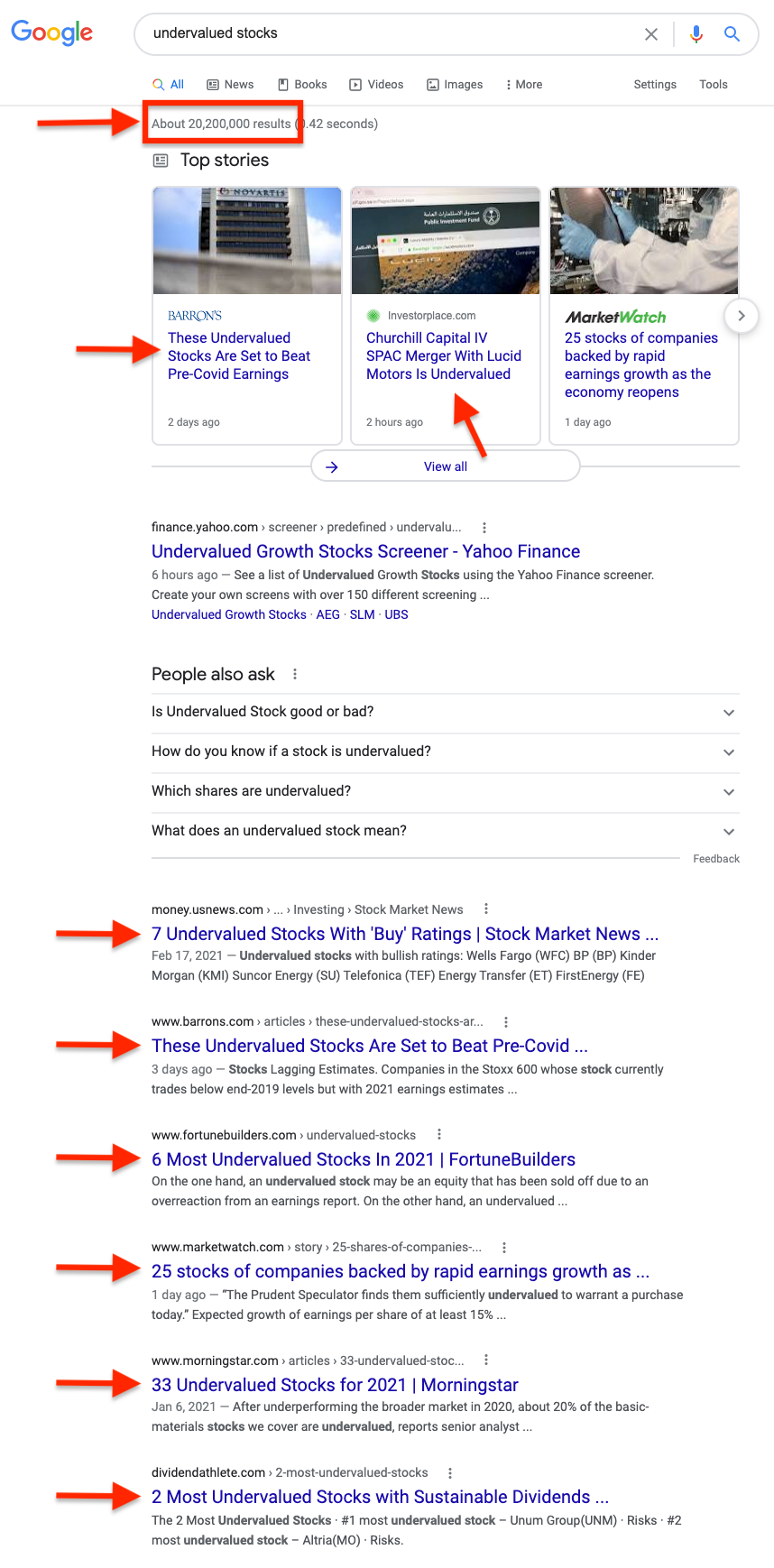Click the Top stories newspaper icon
Image resolution: width=774 pixels, height=1568 pixels.
click(x=160, y=160)
